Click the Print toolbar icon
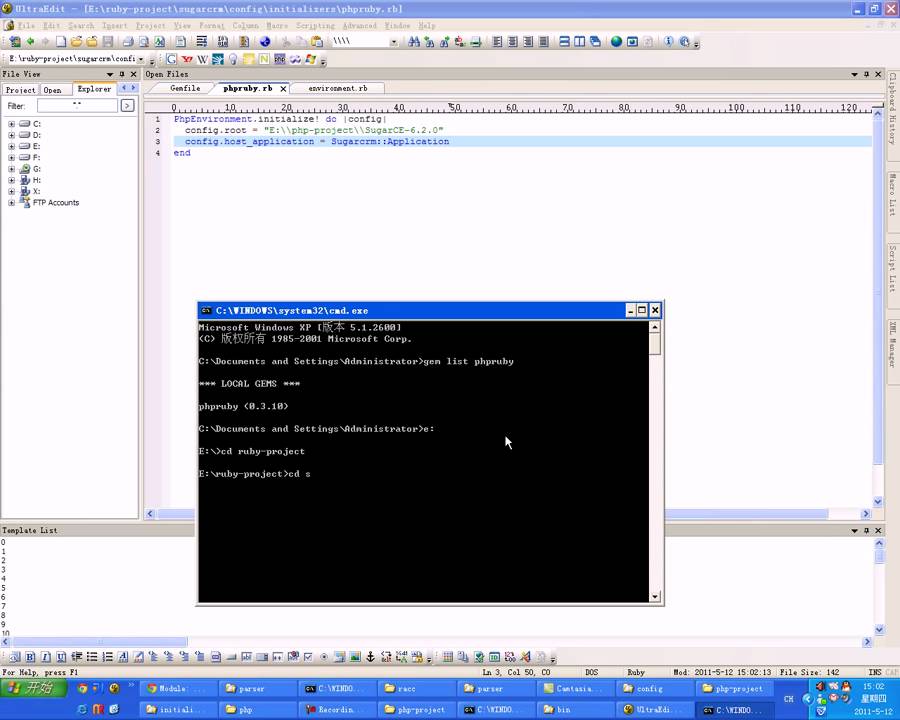 click(x=128, y=41)
